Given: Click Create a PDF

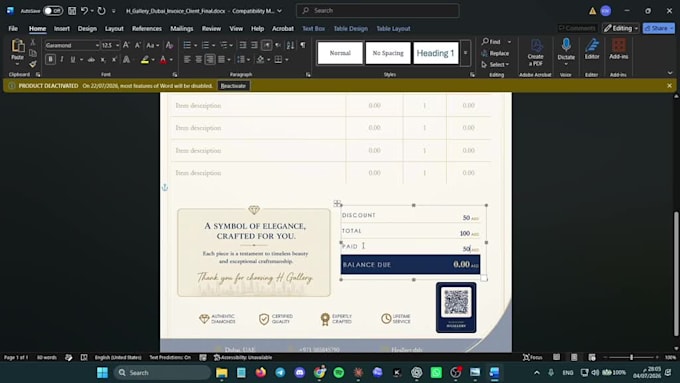Looking at the screenshot, I should coord(536,53).
